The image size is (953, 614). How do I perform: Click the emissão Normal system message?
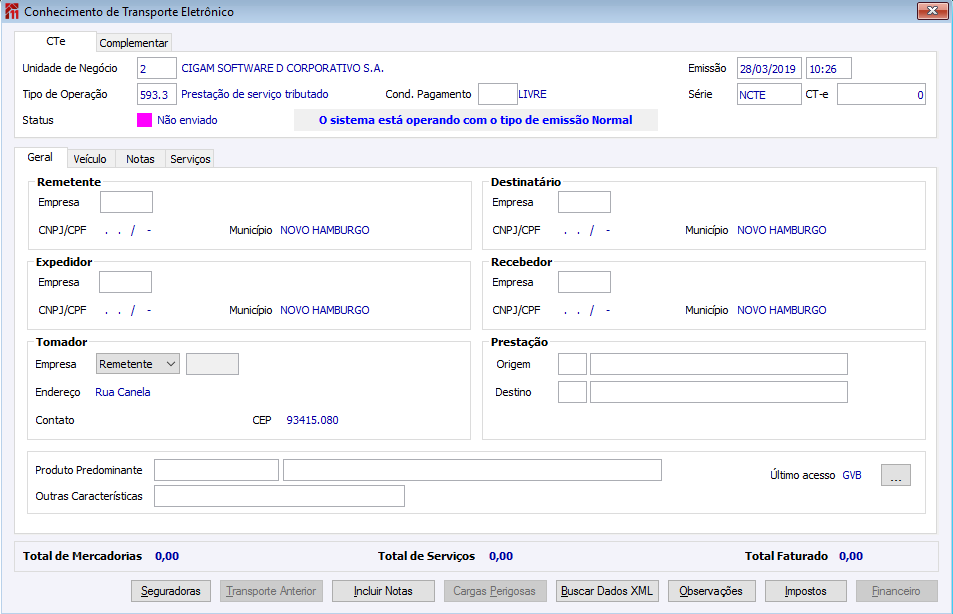pos(475,120)
